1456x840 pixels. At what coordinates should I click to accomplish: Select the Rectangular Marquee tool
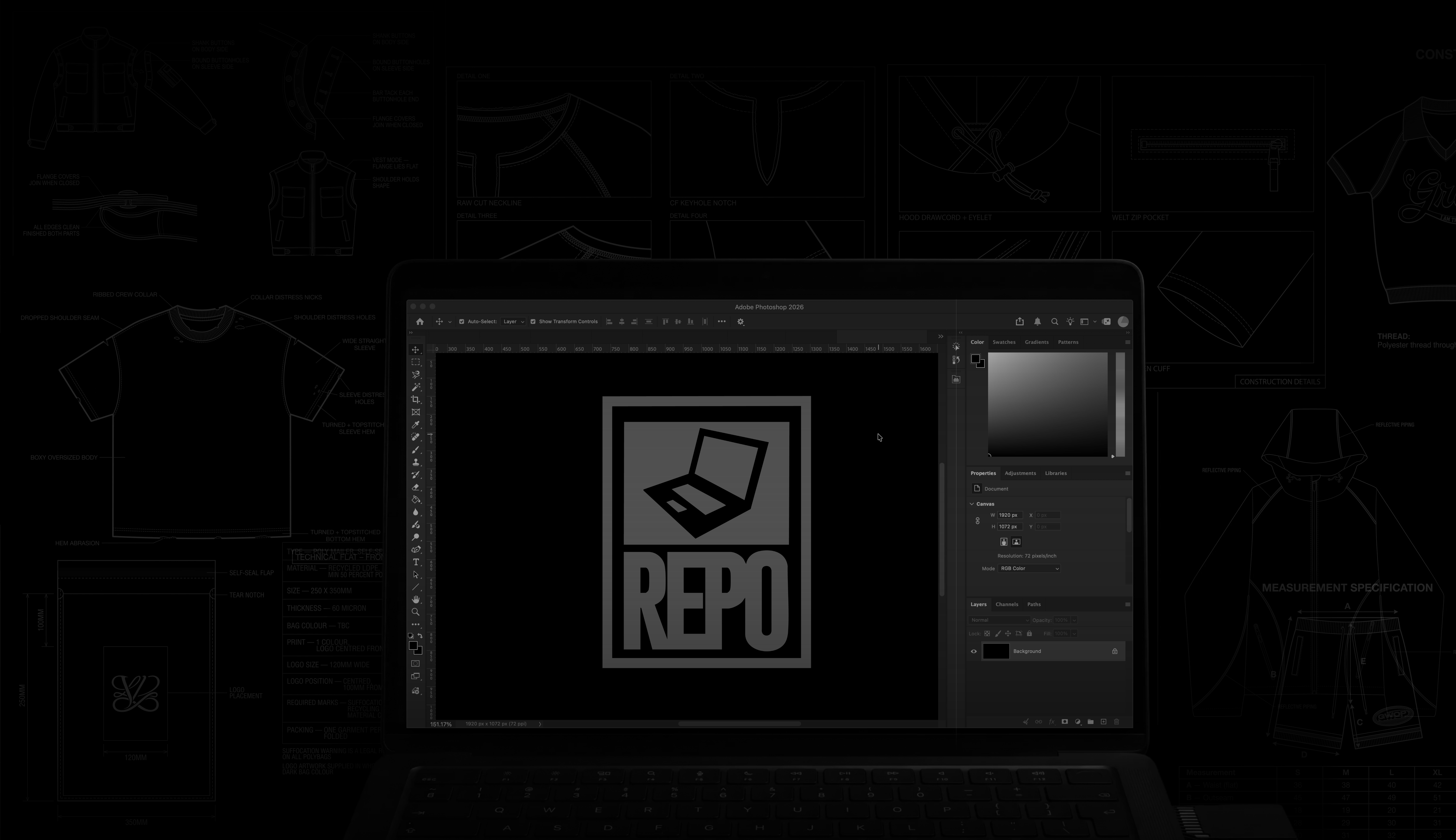415,362
